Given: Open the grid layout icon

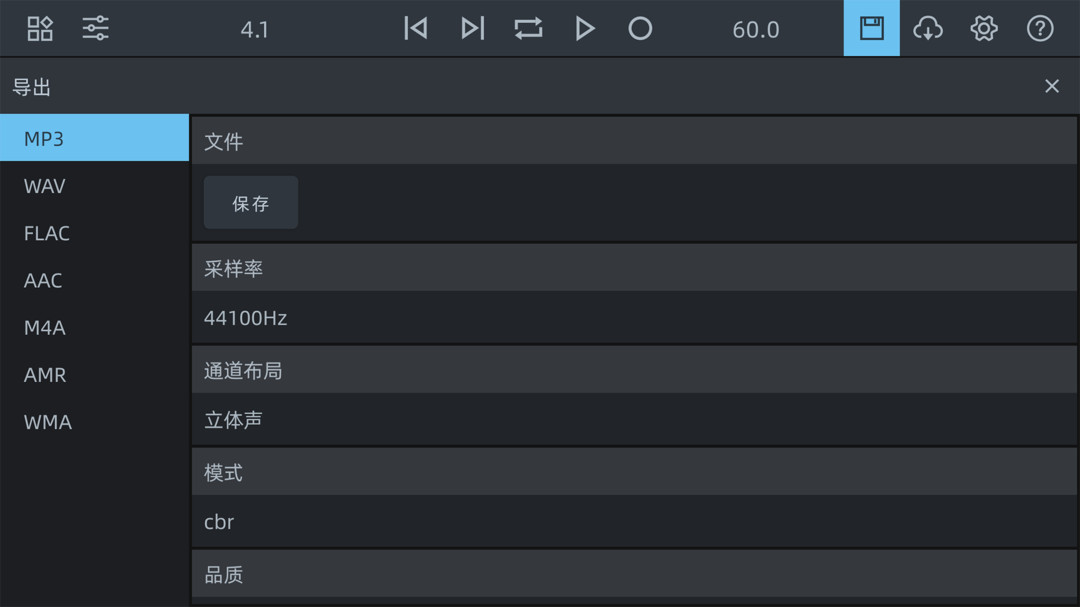Looking at the screenshot, I should tap(40, 29).
